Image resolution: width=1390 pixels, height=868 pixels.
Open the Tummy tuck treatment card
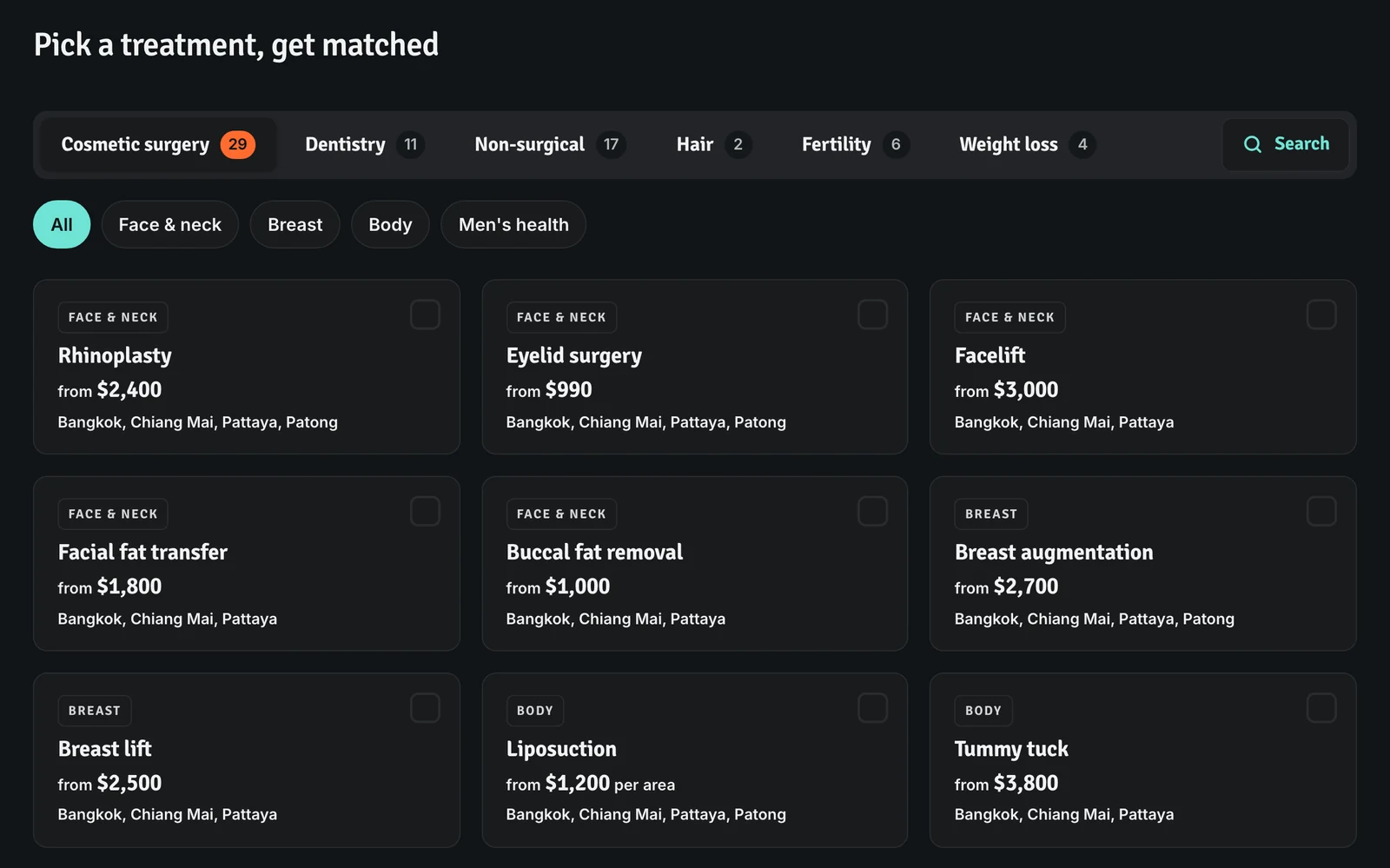[1142, 760]
